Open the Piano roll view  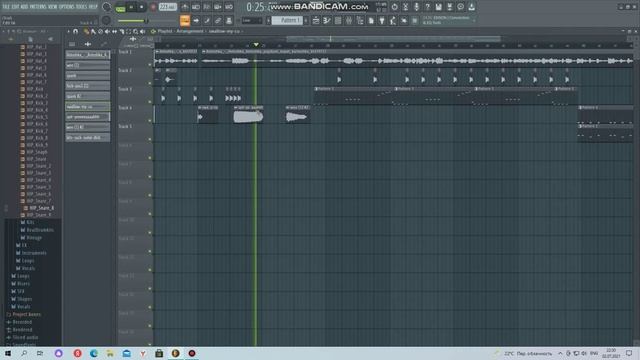(x=327, y=20)
